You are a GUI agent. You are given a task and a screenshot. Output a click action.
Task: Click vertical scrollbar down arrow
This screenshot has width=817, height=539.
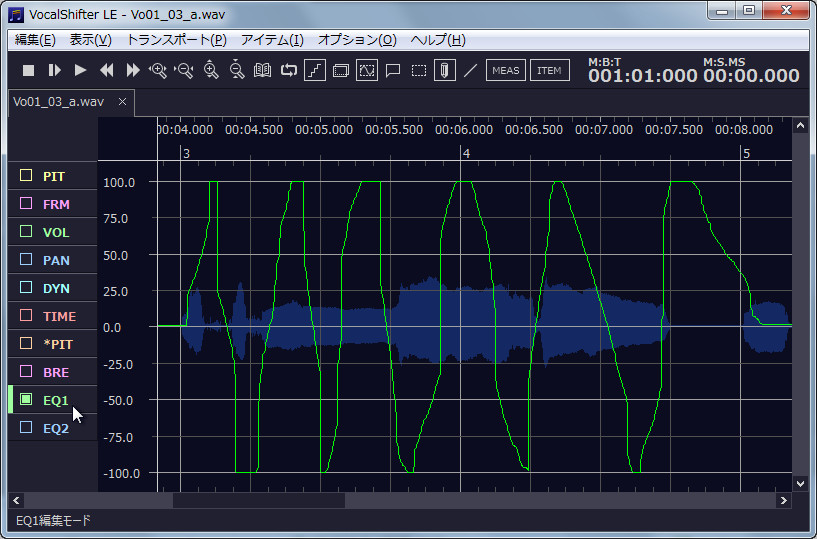coord(800,484)
